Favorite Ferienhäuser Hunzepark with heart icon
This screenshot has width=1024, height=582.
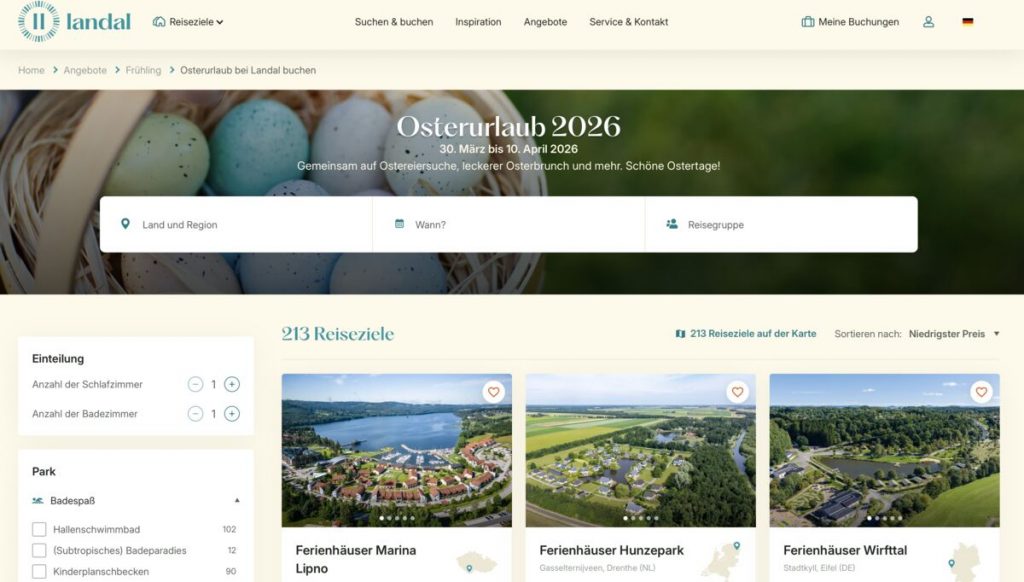737,392
